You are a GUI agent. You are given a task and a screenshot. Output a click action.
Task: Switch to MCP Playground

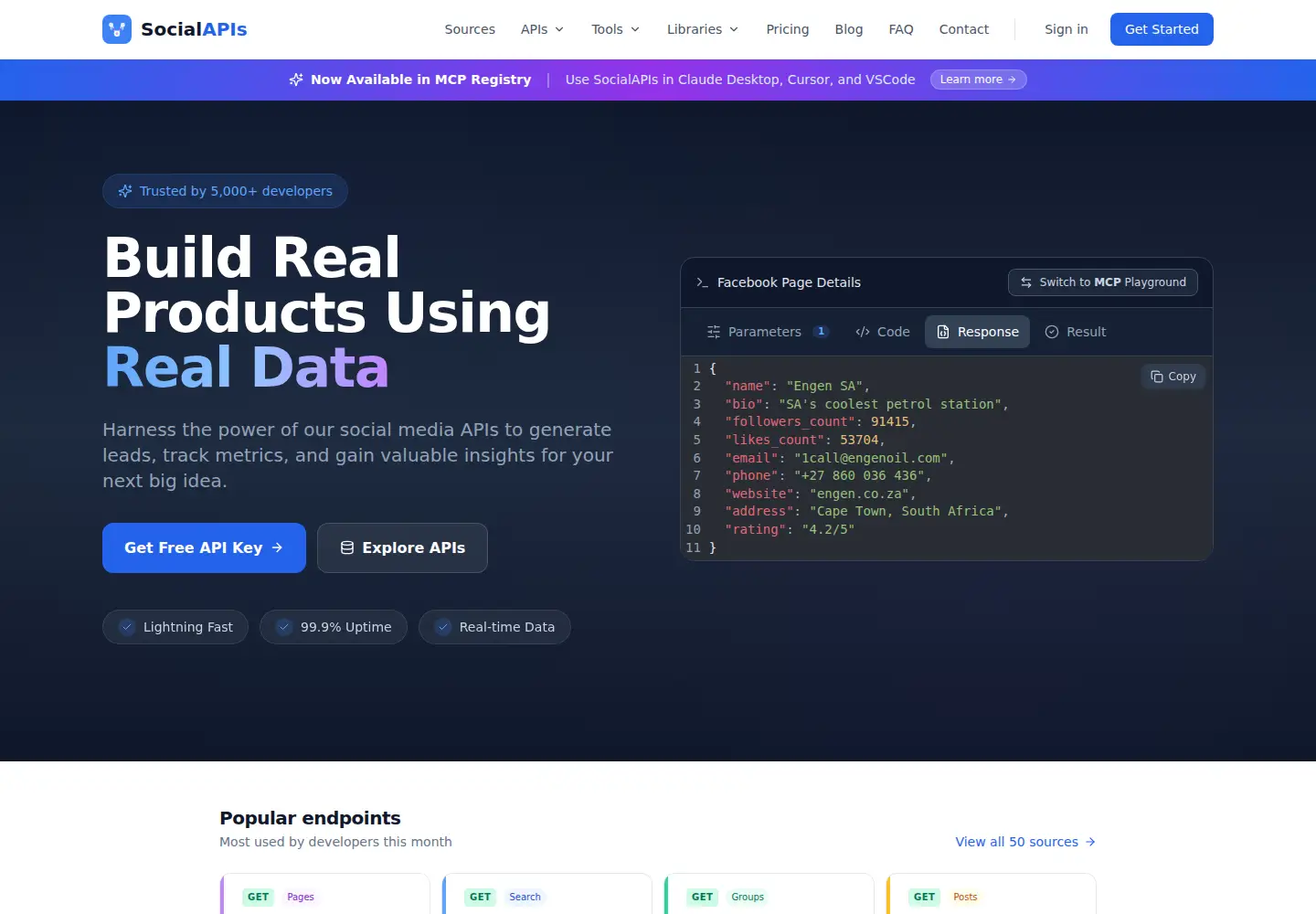tap(1103, 282)
